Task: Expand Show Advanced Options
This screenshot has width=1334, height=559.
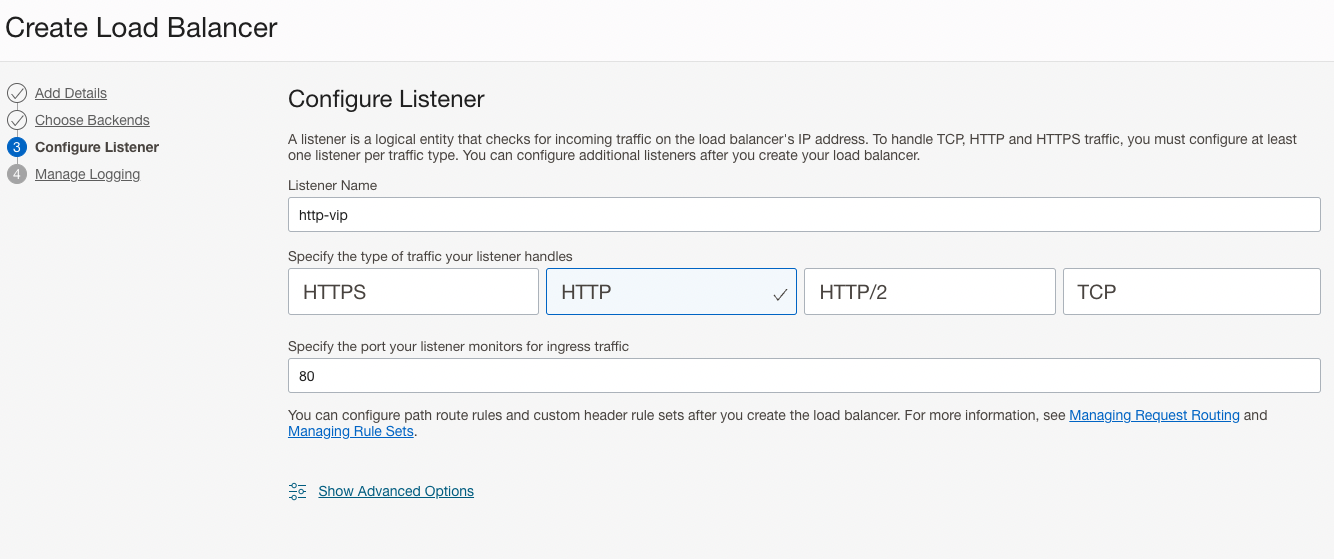Action: tap(396, 491)
